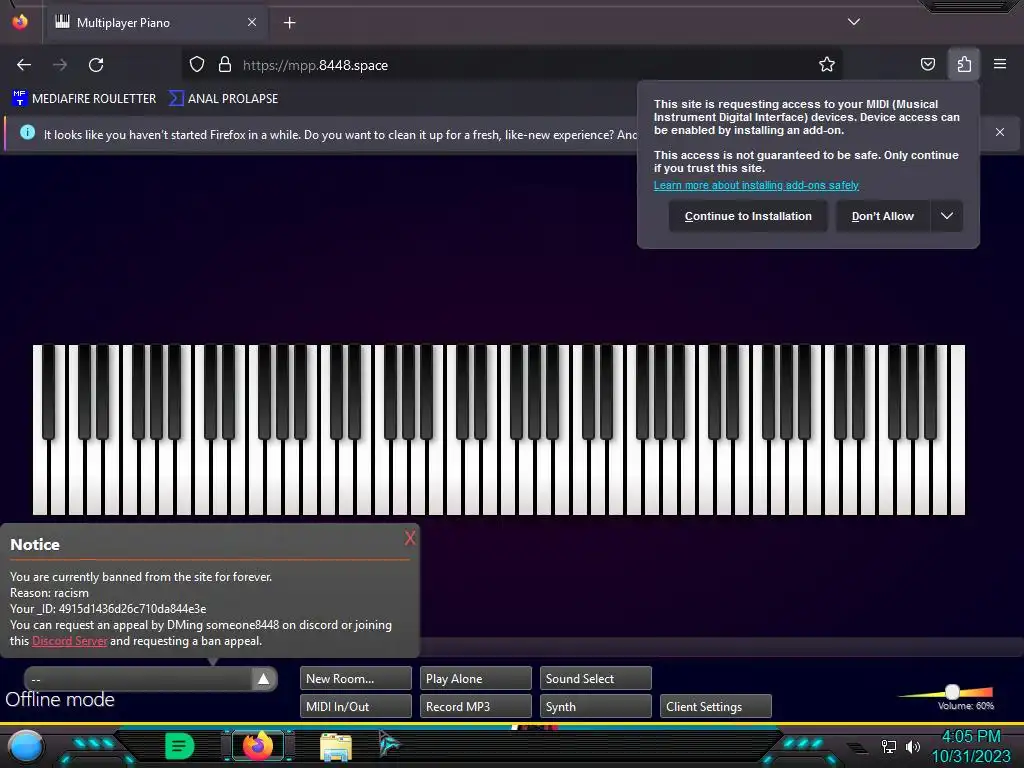
Task: Expand the list all tabs chevron
Action: (x=854, y=22)
